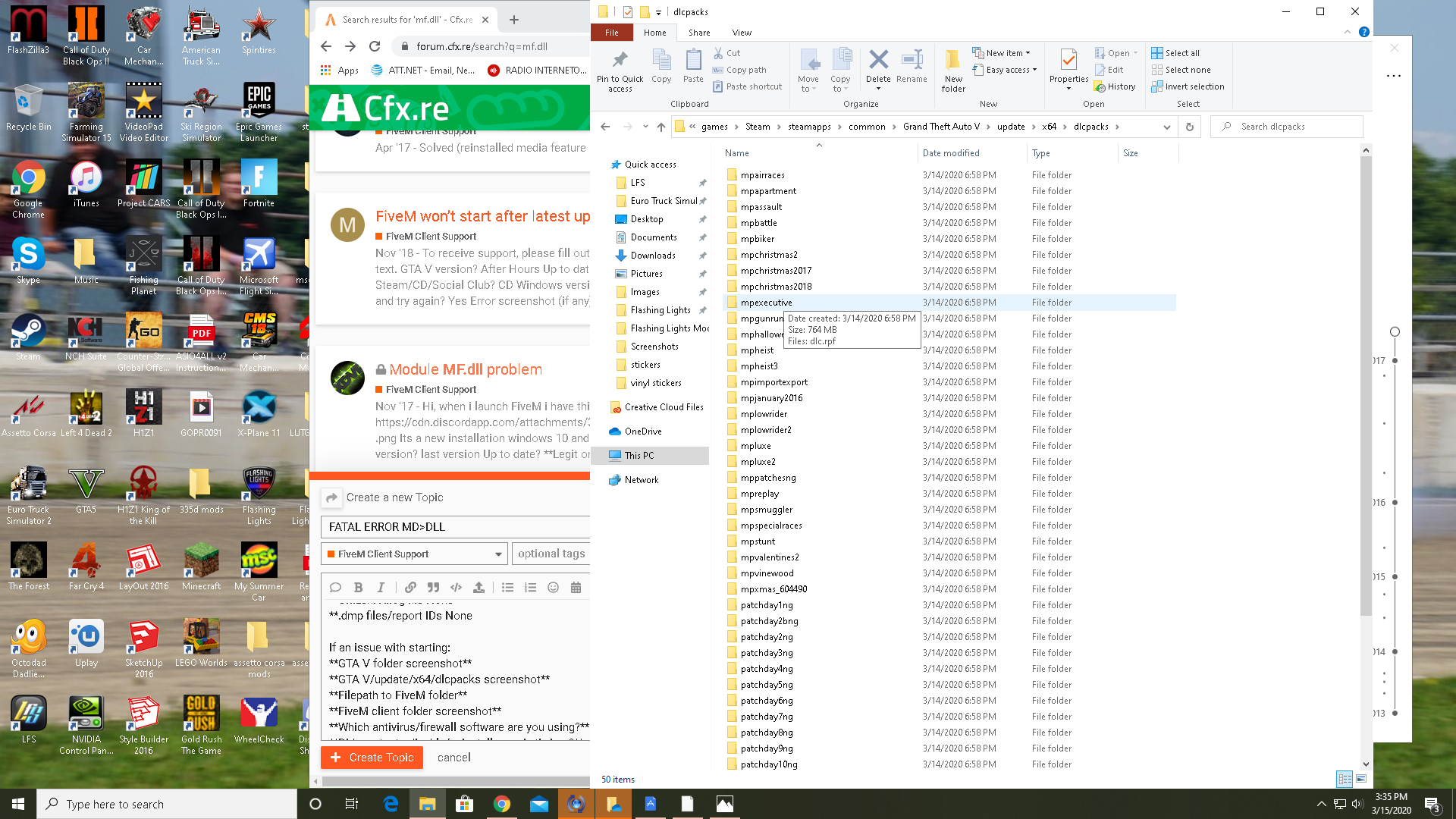Click the emoji icon in post editor
Image resolution: width=1456 pixels, height=819 pixels.
553,588
